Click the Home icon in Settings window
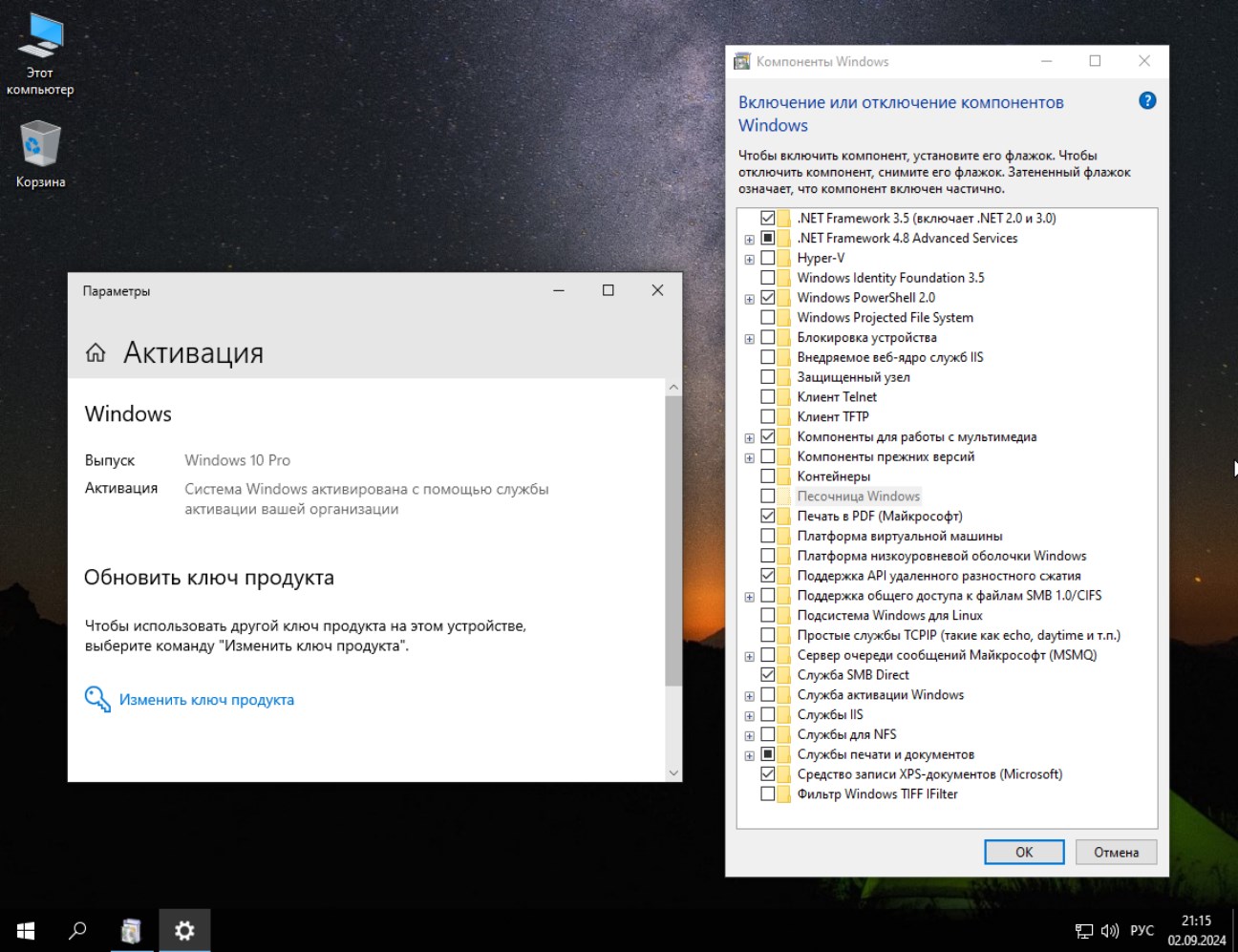Viewport: 1238px width, 952px height. pyautogui.click(x=96, y=353)
